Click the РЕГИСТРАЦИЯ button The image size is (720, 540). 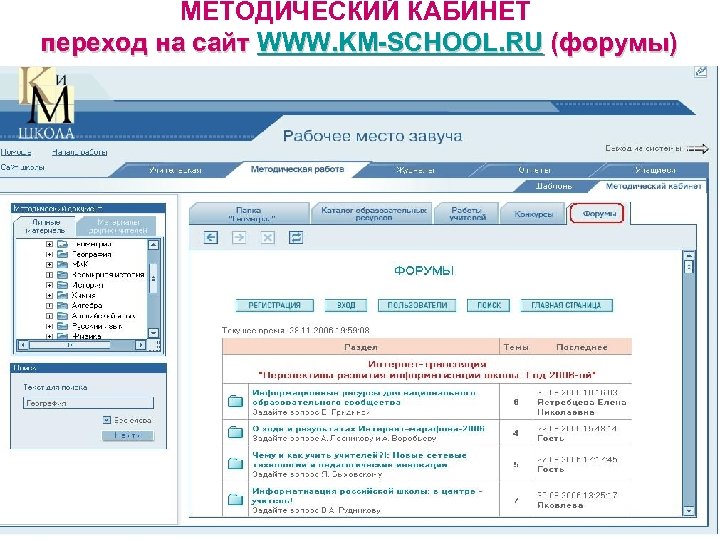275,305
